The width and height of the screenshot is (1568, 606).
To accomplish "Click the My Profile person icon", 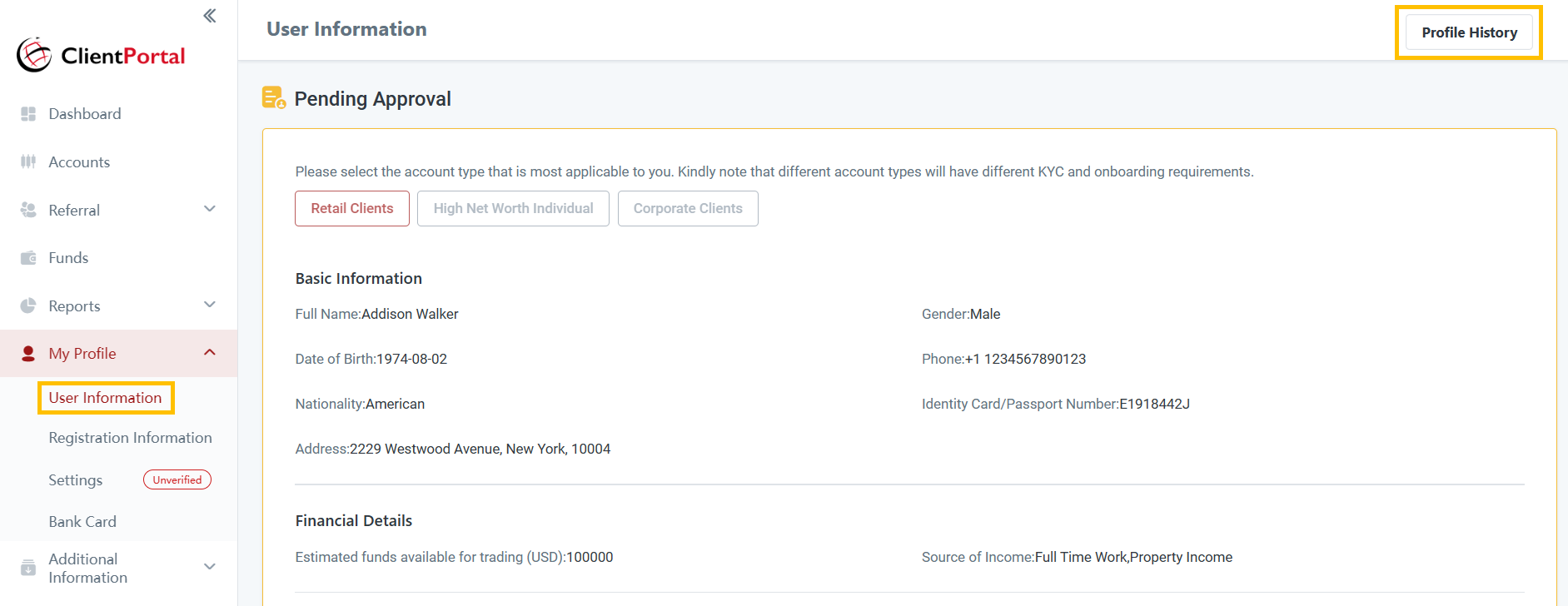I will pyautogui.click(x=28, y=354).
